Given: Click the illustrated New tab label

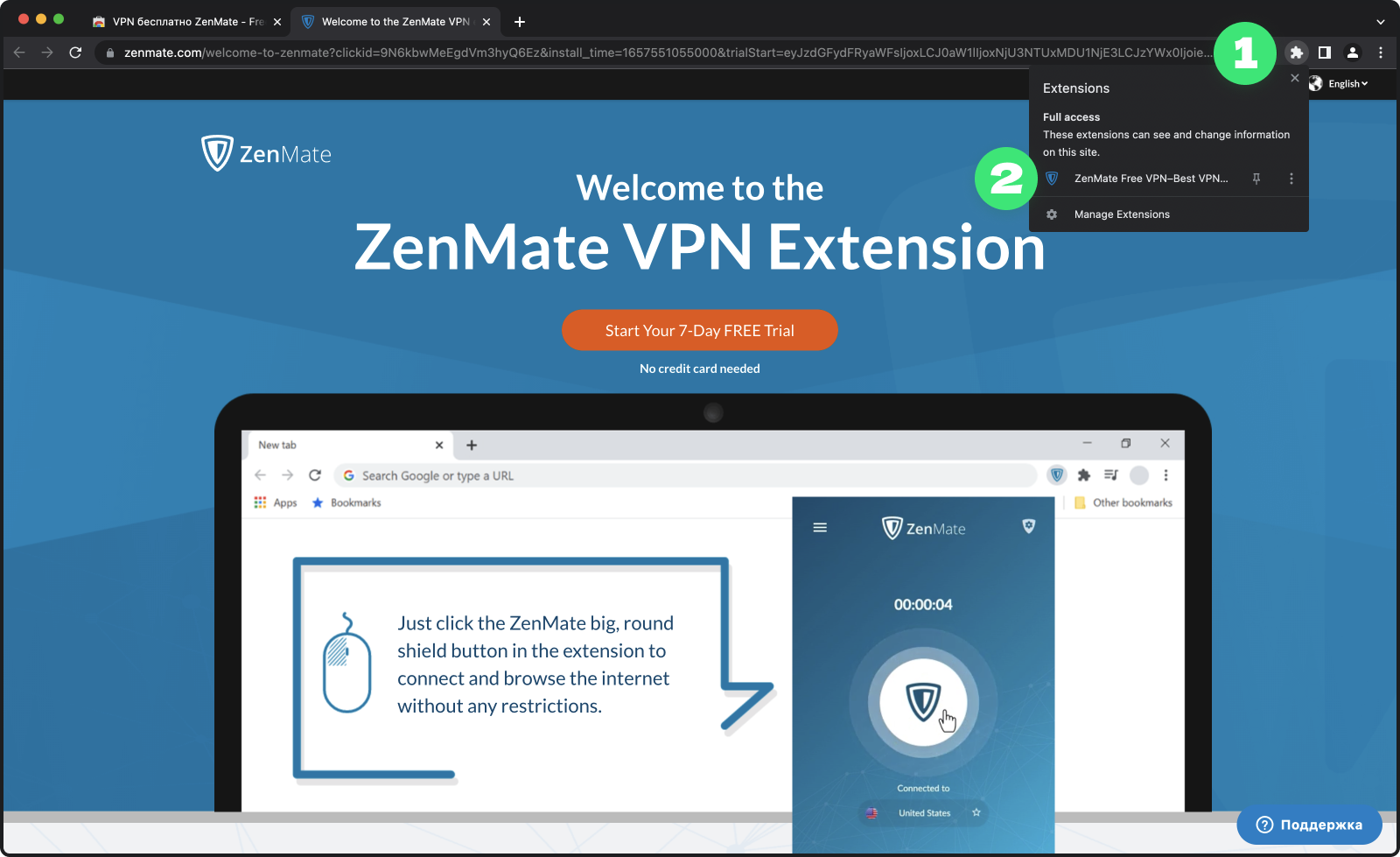Looking at the screenshot, I should coord(277,445).
